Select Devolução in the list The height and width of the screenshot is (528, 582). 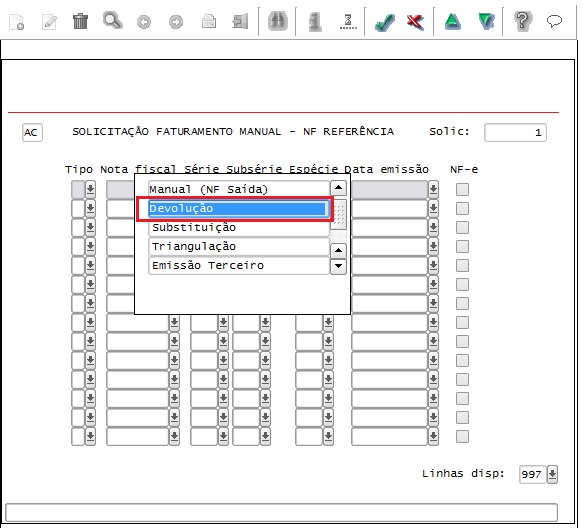(238, 209)
